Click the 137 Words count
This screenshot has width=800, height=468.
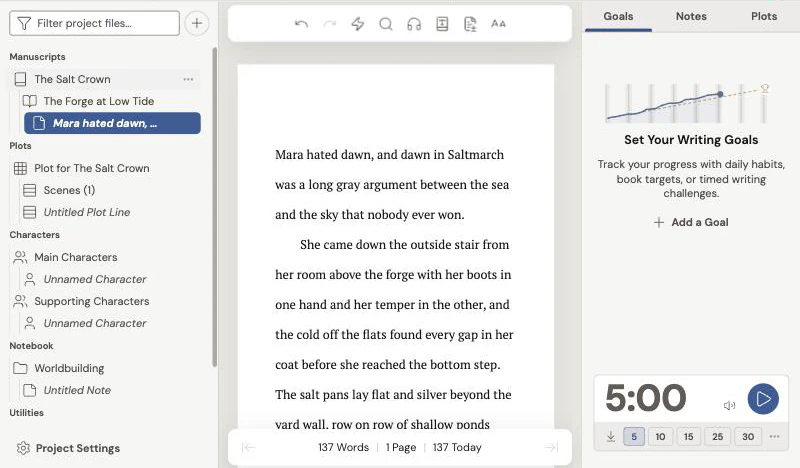point(343,447)
